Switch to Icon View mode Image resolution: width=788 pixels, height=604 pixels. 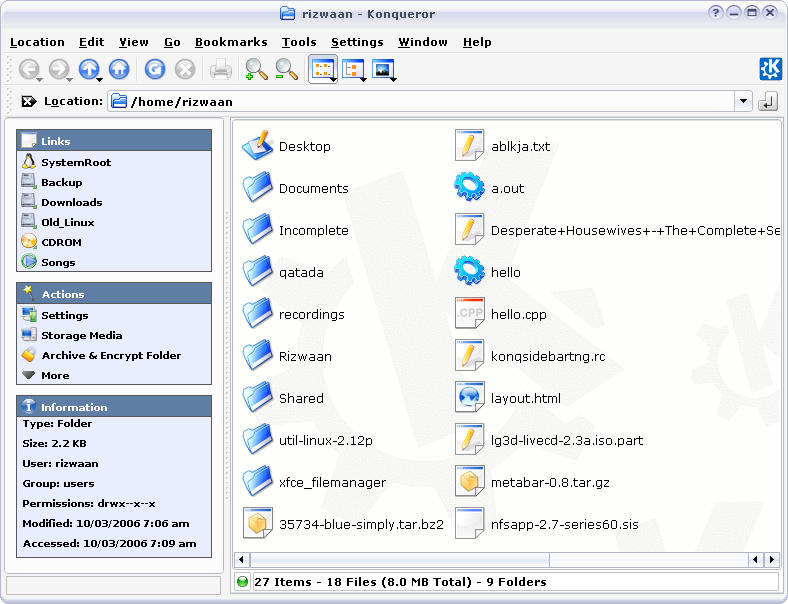tap(323, 69)
